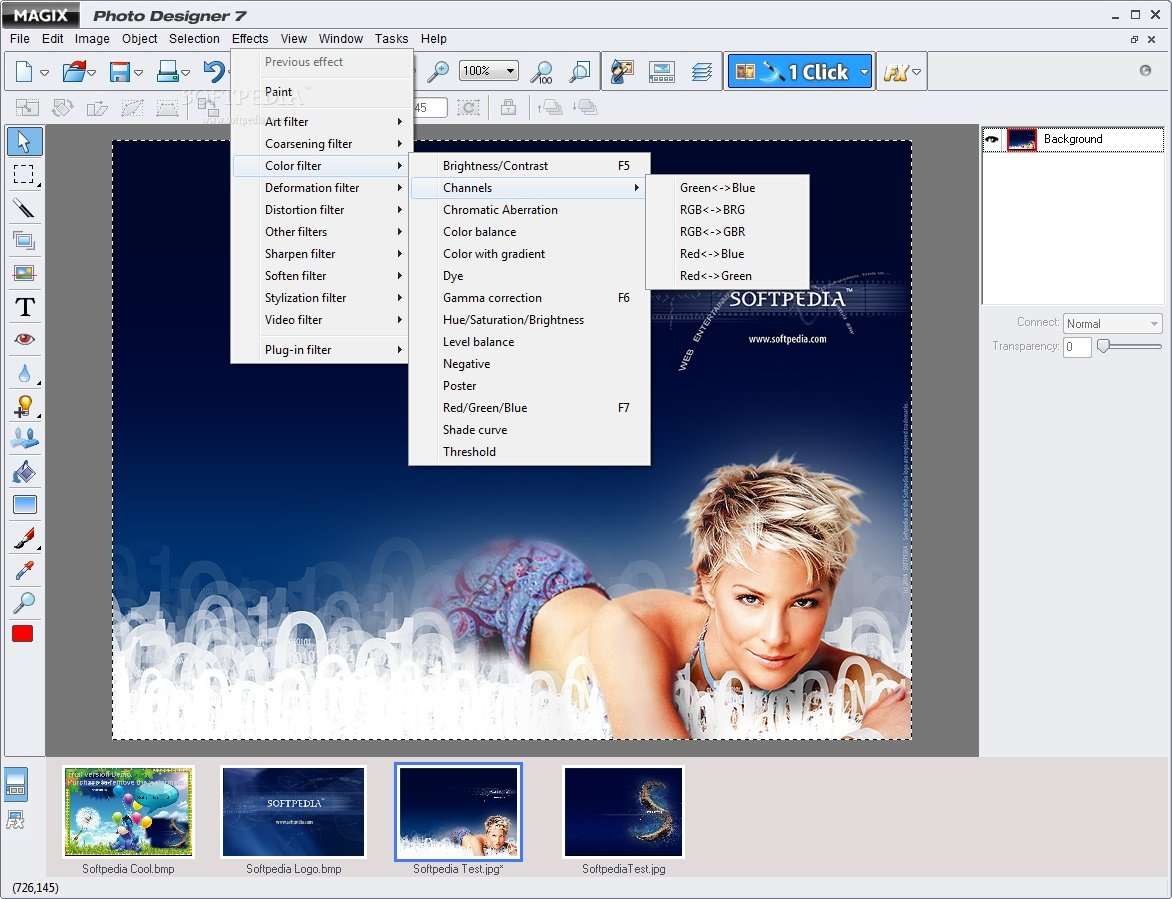
Task: Open the New document dropdown arrow
Action: (x=44, y=72)
